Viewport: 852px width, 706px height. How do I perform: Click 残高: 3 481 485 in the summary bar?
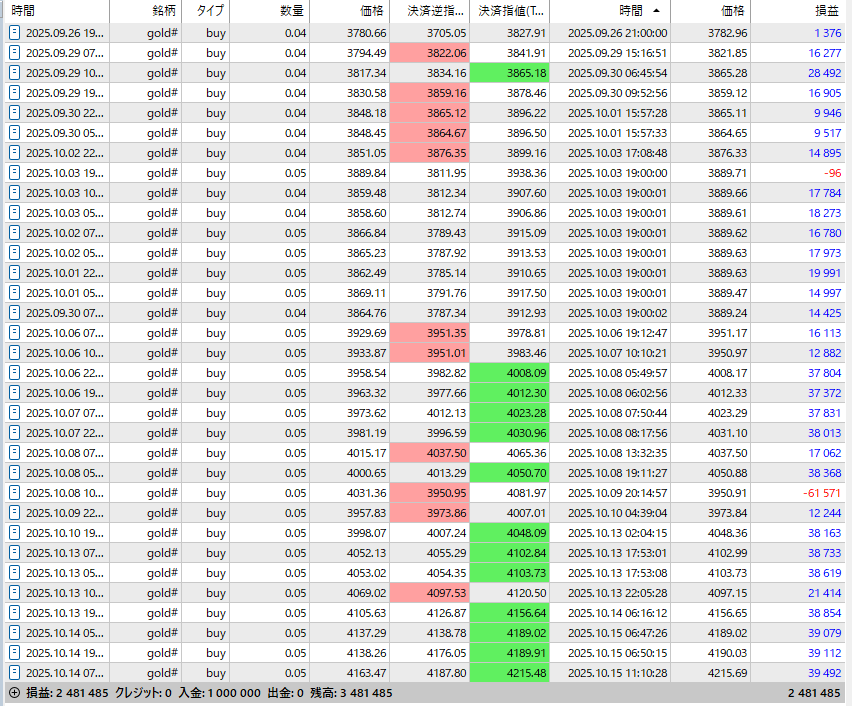[351, 693]
